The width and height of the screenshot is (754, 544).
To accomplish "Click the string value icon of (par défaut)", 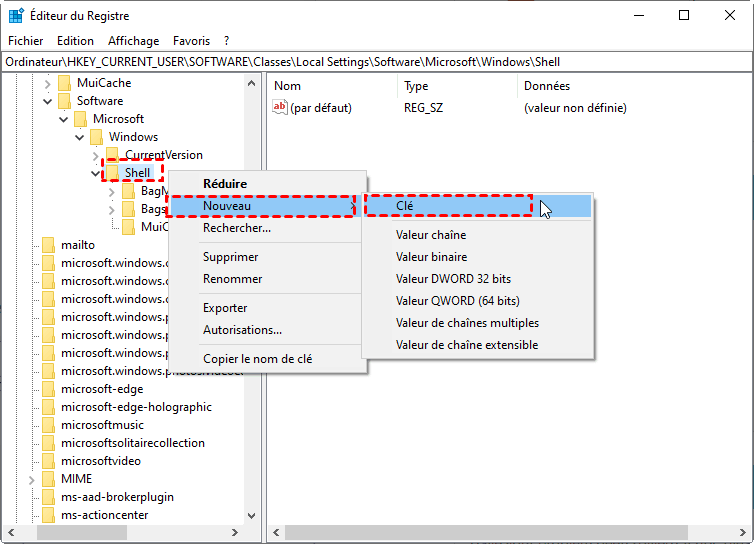I will tap(279, 107).
